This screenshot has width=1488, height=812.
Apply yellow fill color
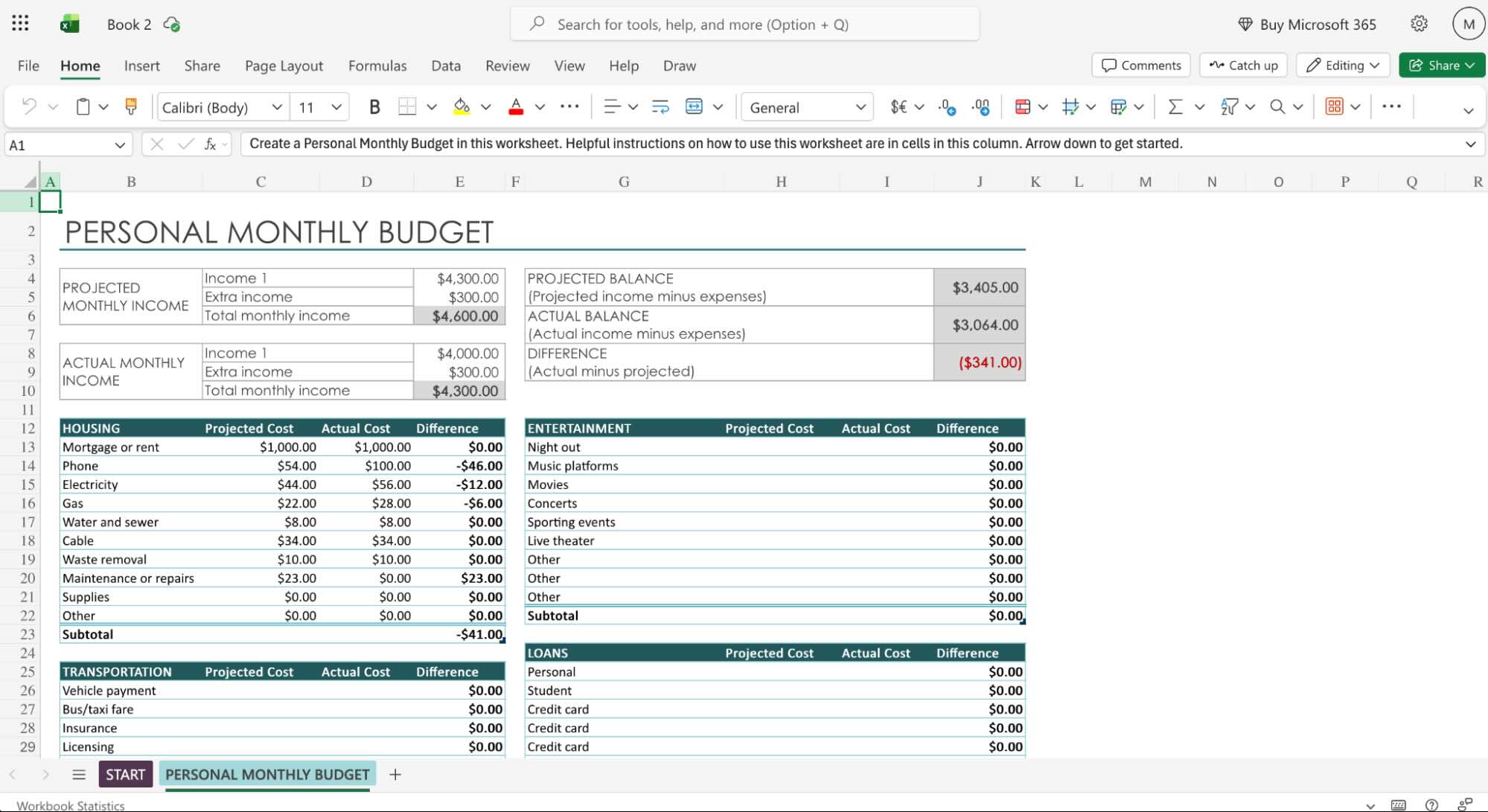(462, 106)
